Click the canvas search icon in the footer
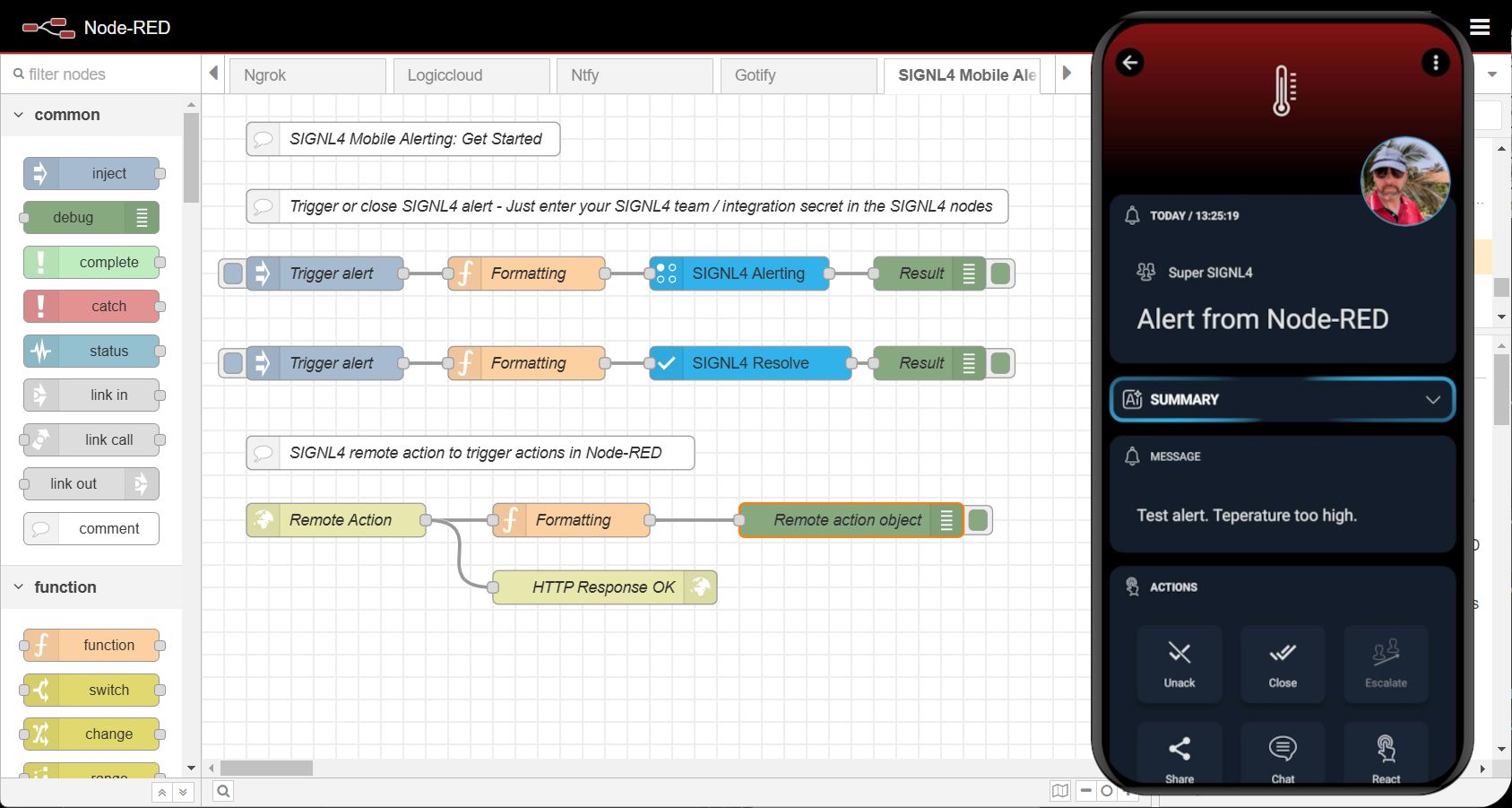This screenshot has width=1512, height=808. click(222, 791)
